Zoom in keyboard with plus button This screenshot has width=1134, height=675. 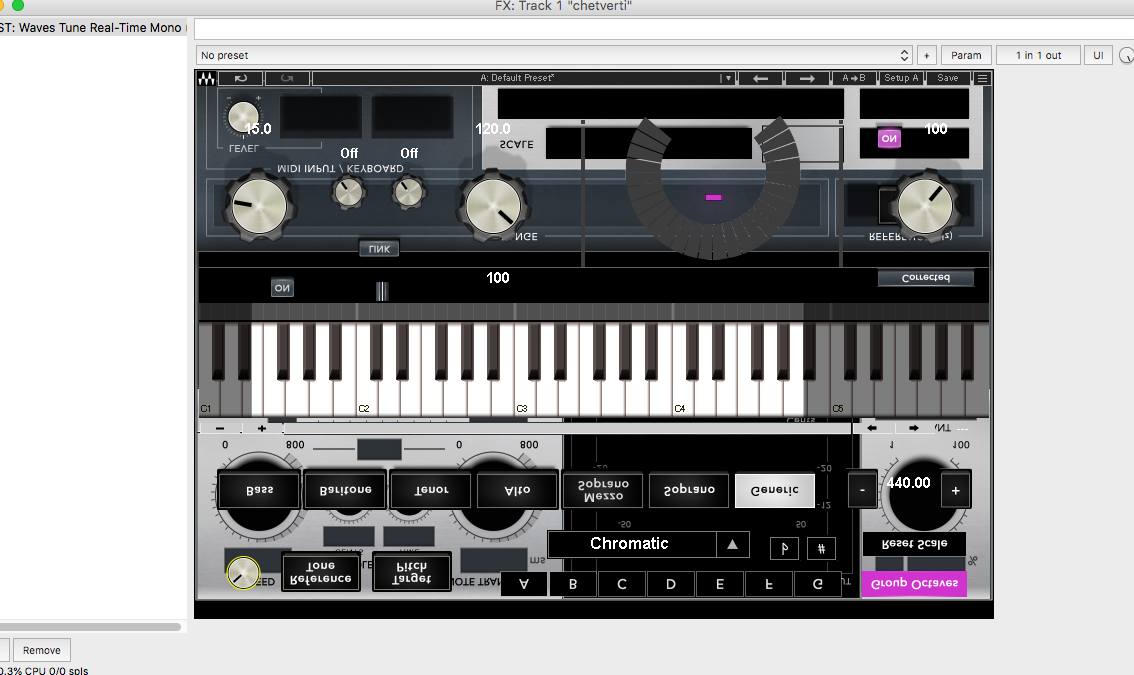tap(262, 428)
